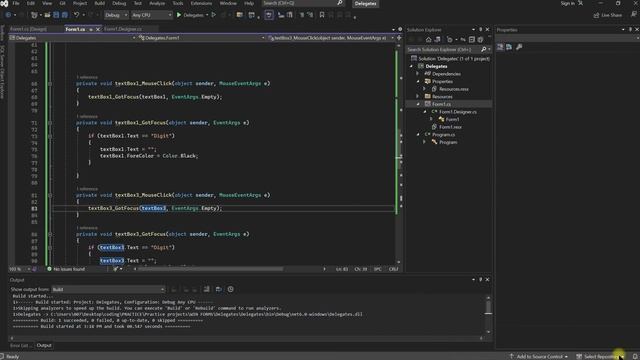Open the Extensions menu
The image size is (640, 360).
201,3
